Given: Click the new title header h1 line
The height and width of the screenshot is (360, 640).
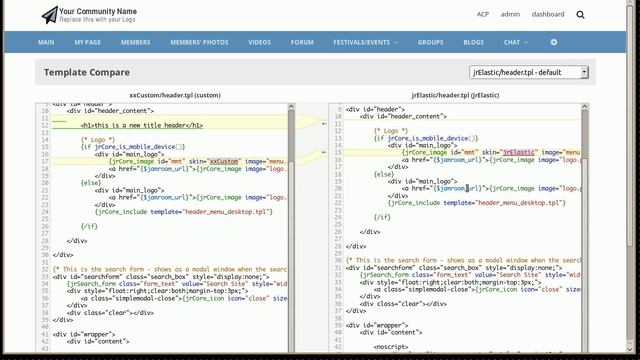Looking at the screenshot, I should coord(142,125).
